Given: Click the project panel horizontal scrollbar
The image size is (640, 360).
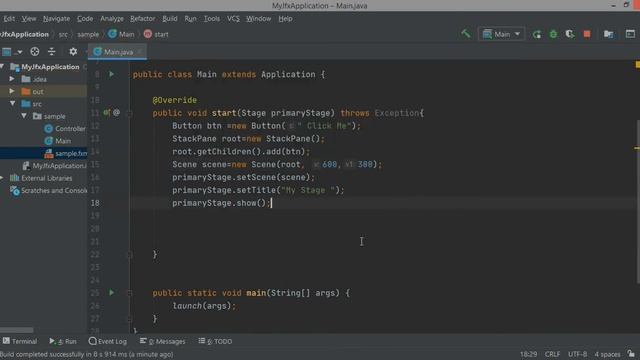Looking at the screenshot, I should pos(17,330).
